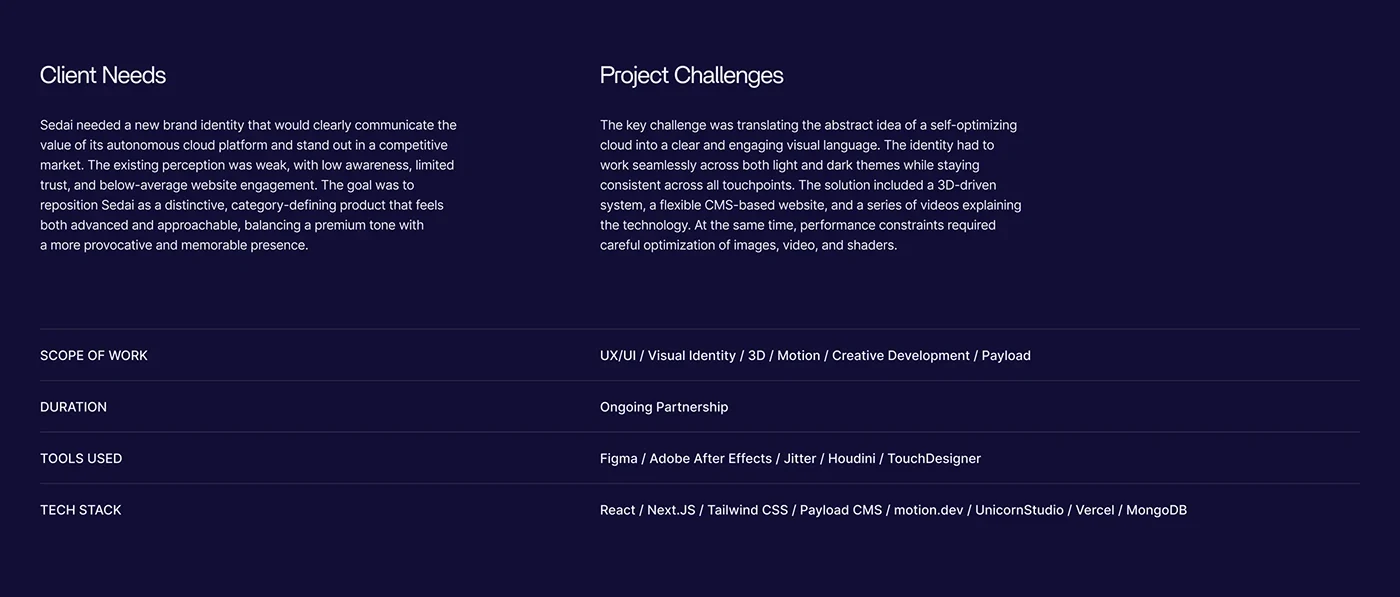1400x597 pixels.
Task: Click the TOOLS USED row label
Action: pos(81,458)
